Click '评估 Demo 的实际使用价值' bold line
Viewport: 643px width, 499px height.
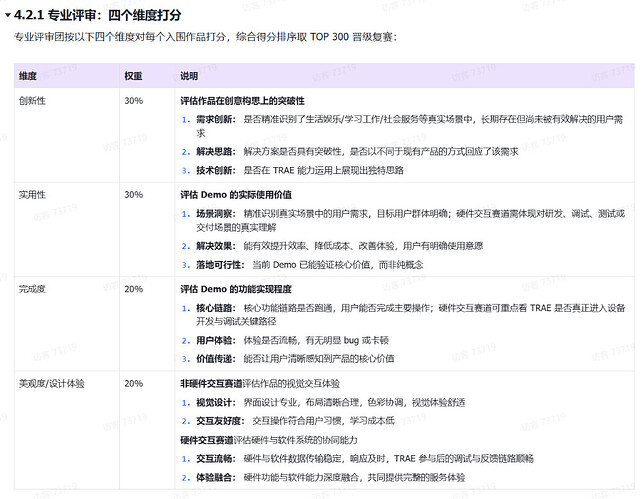pyautogui.click(x=236, y=195)
